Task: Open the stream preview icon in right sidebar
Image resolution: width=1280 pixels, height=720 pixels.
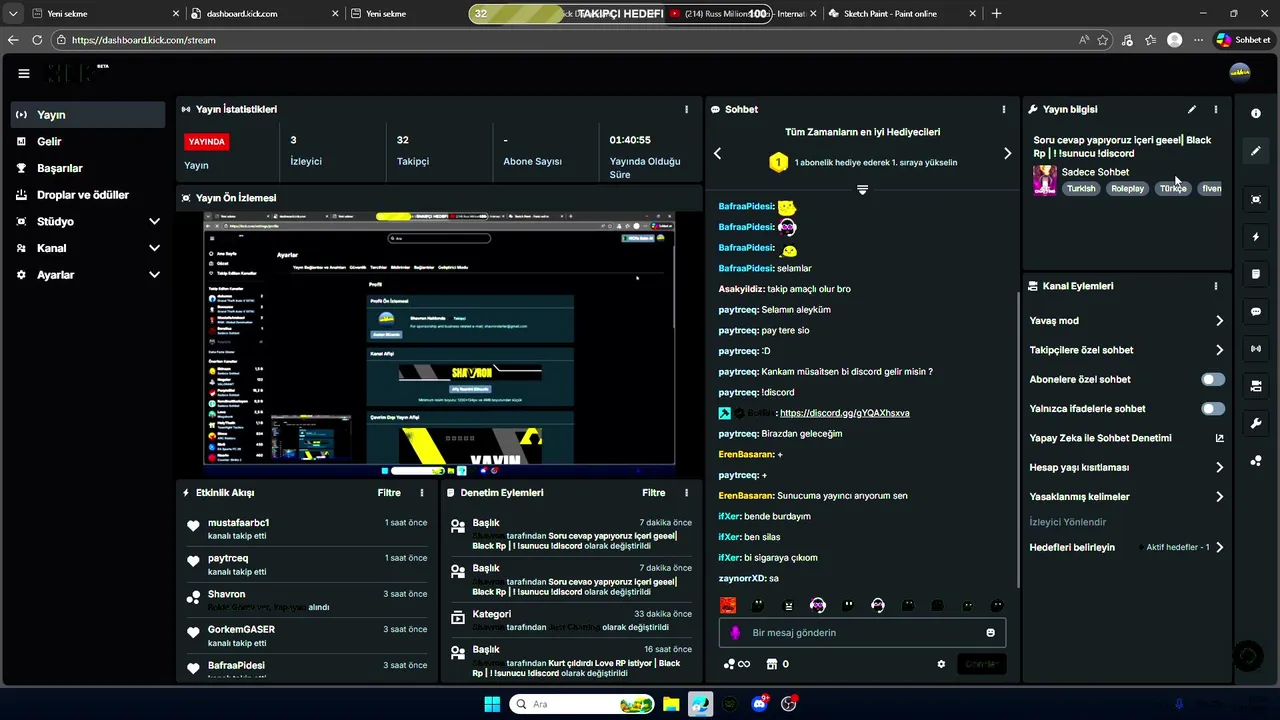Action: (1256, 199)
